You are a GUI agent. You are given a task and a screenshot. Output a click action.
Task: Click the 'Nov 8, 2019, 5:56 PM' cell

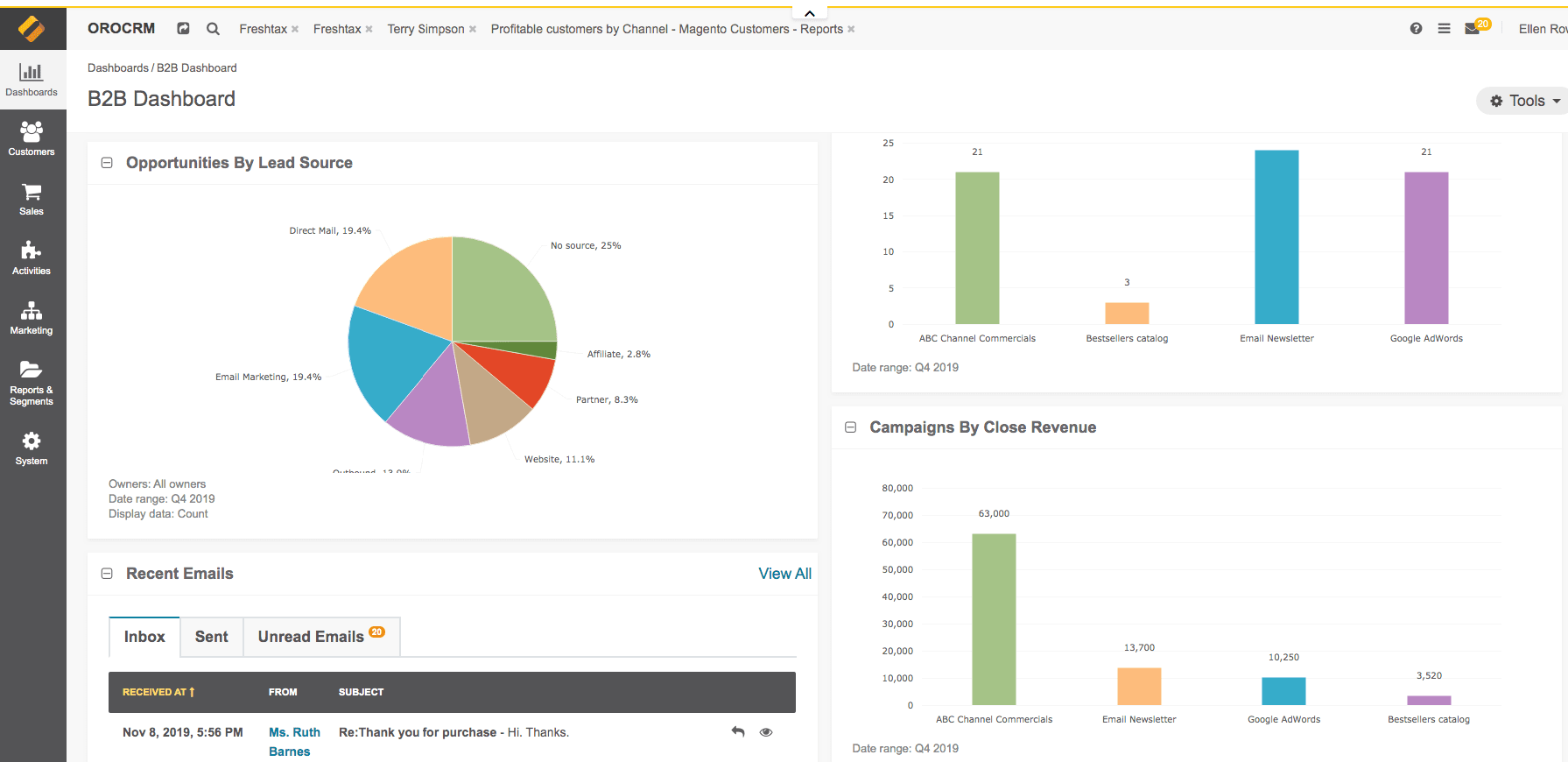click(182, 732)
